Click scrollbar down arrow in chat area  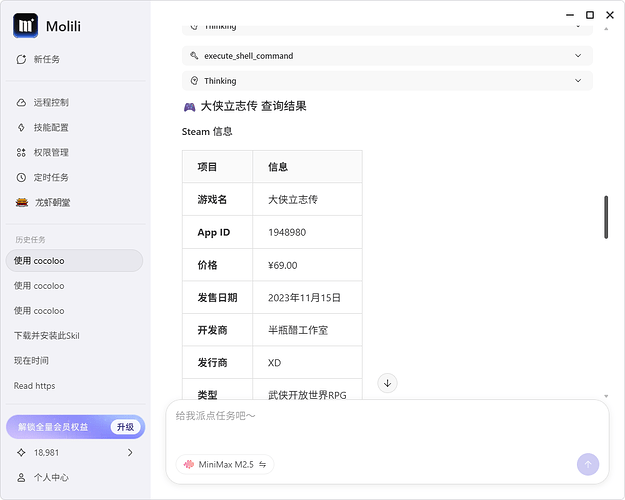pyautogui.click(x=606, y=396)
